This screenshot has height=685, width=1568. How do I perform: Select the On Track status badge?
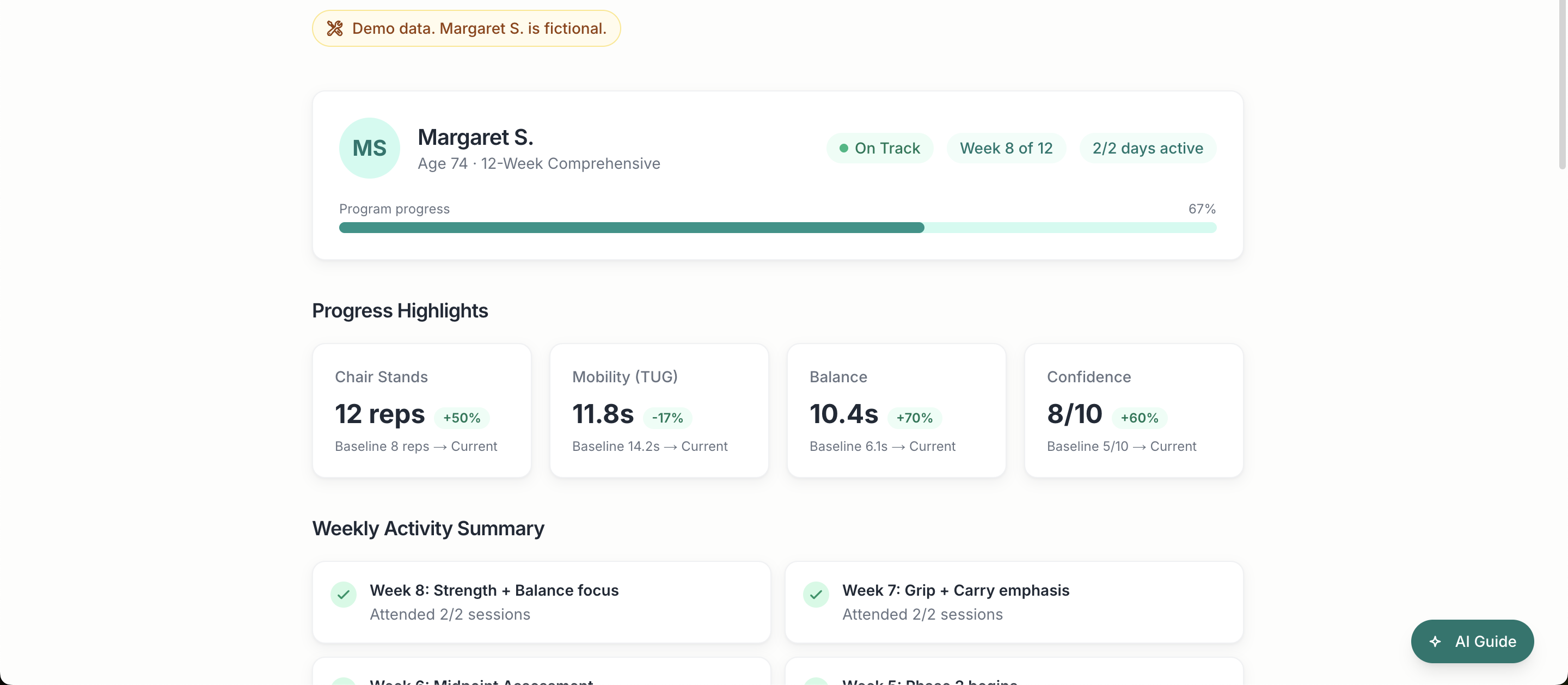tap(880, 148)
